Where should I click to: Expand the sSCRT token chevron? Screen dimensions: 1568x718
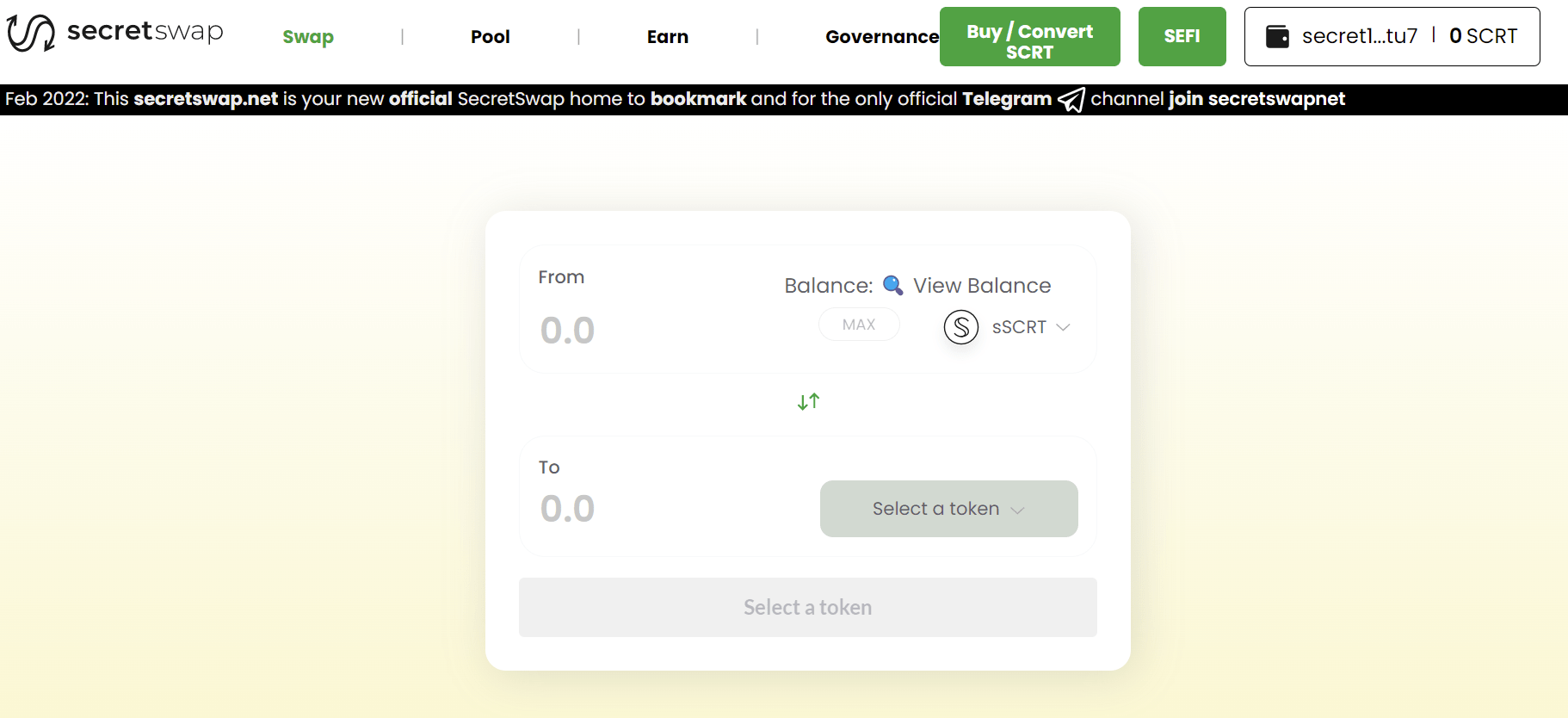pyautogui.click(x=1063, y=327)
